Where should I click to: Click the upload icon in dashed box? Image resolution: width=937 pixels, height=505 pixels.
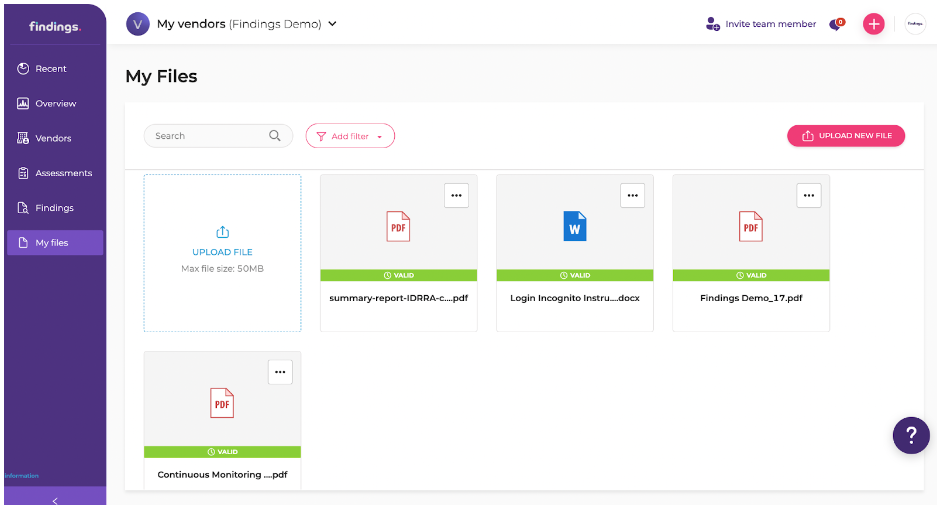tap(222, 233)
